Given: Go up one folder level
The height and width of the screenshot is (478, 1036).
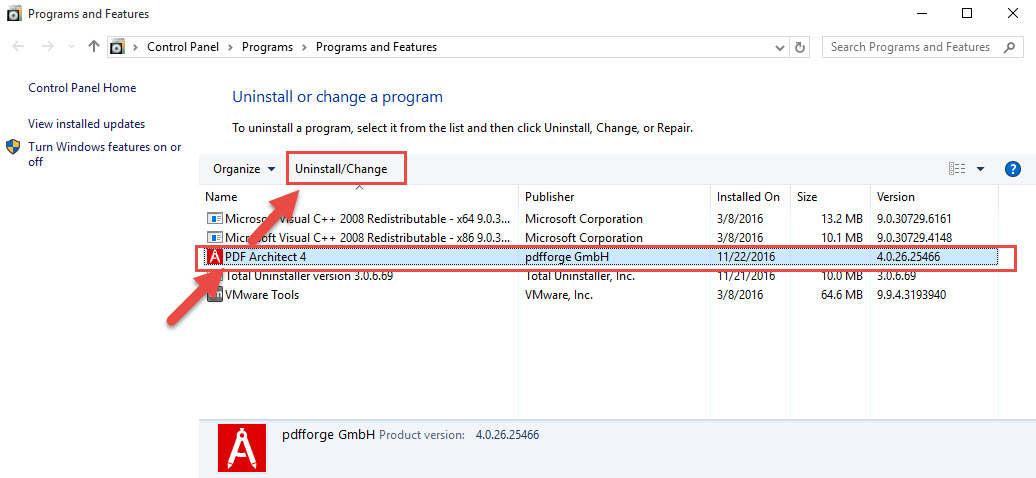Looking at the screenshot, I should pyautogui.click(x=94, y=47).
